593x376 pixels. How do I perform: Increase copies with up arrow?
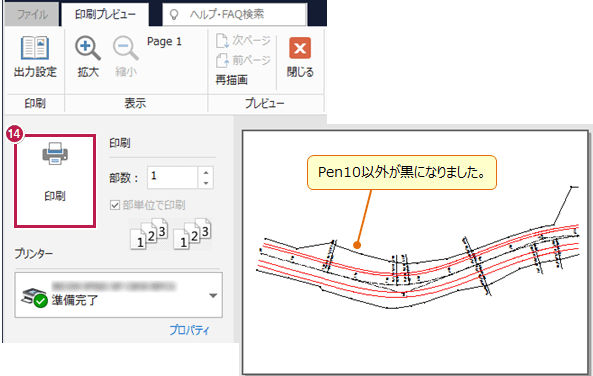(206, 172)
